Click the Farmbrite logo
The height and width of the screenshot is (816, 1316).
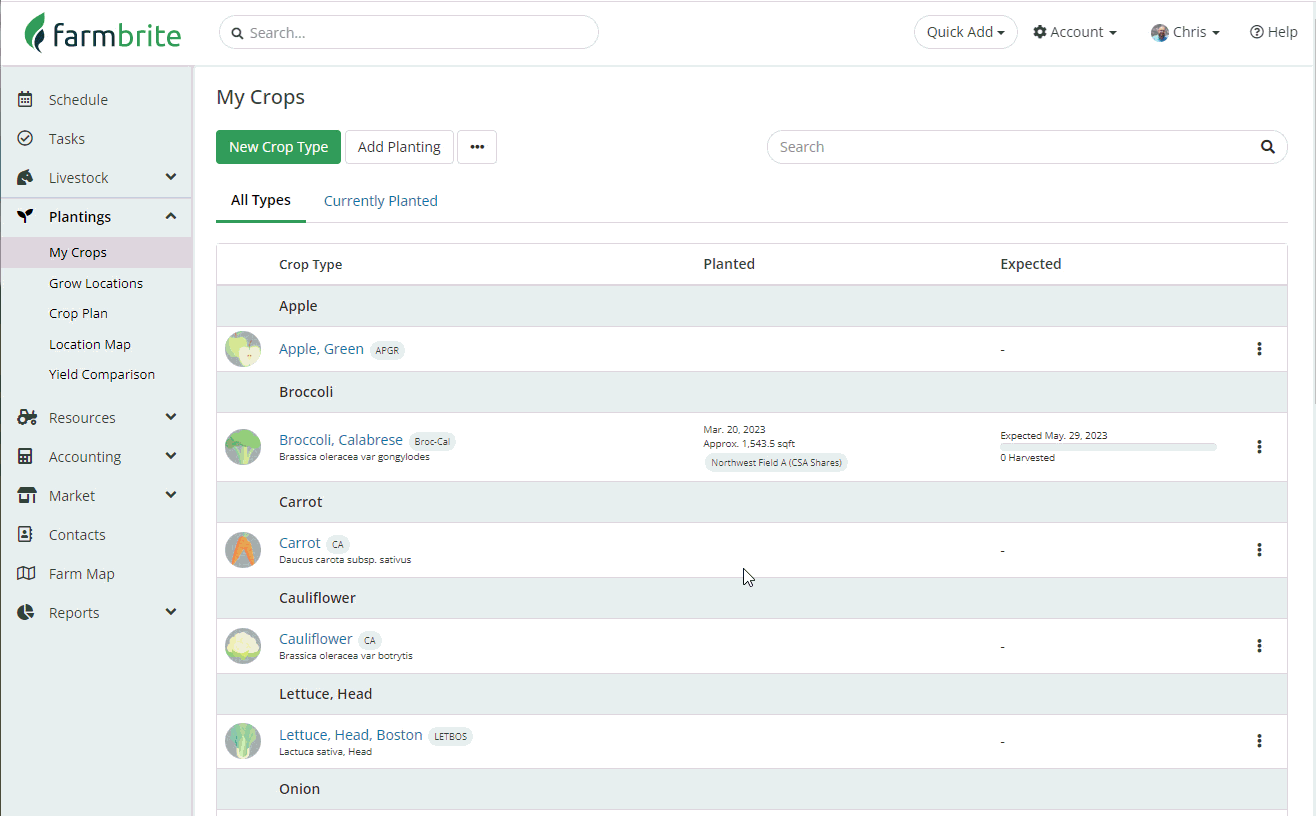[103, 33]
